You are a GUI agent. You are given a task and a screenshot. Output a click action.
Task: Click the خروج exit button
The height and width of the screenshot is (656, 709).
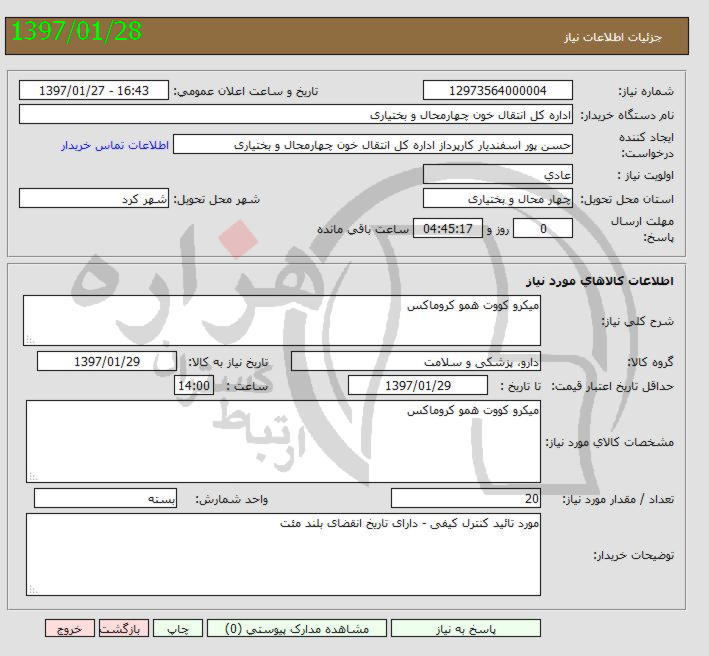pyautogui.click(x=70, y=628)
